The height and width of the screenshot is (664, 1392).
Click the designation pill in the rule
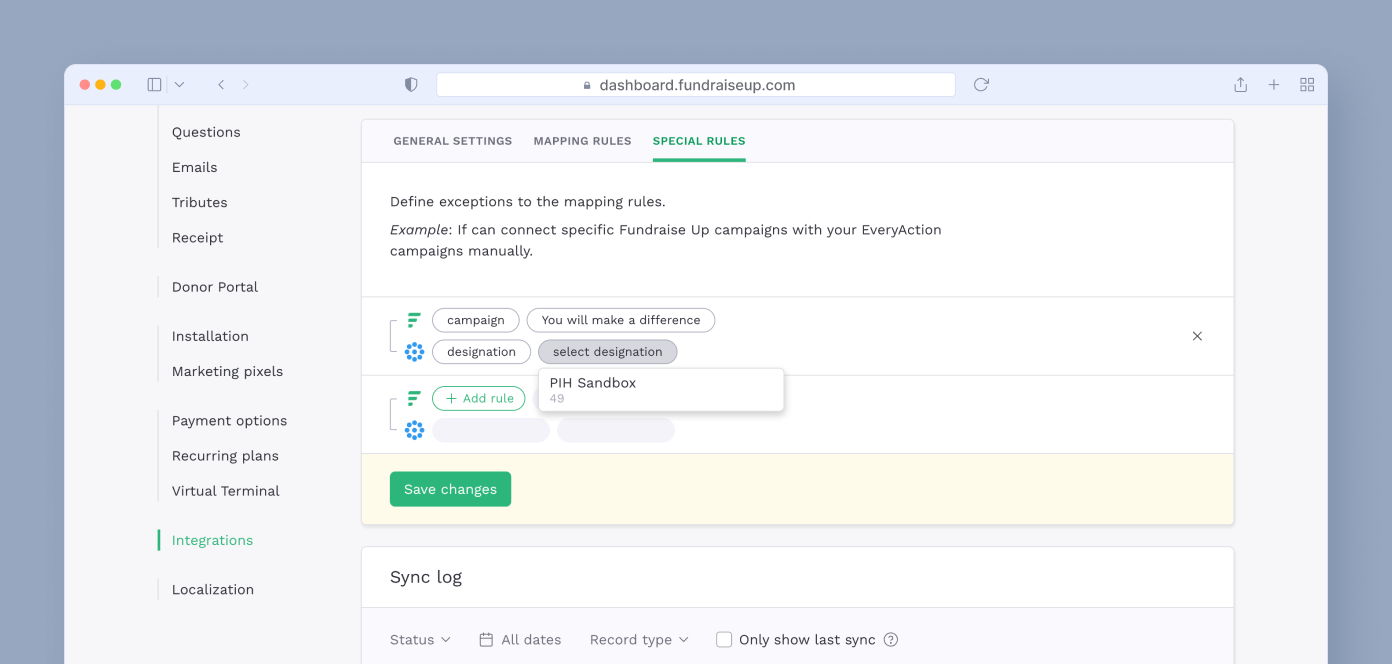[481, 352]
